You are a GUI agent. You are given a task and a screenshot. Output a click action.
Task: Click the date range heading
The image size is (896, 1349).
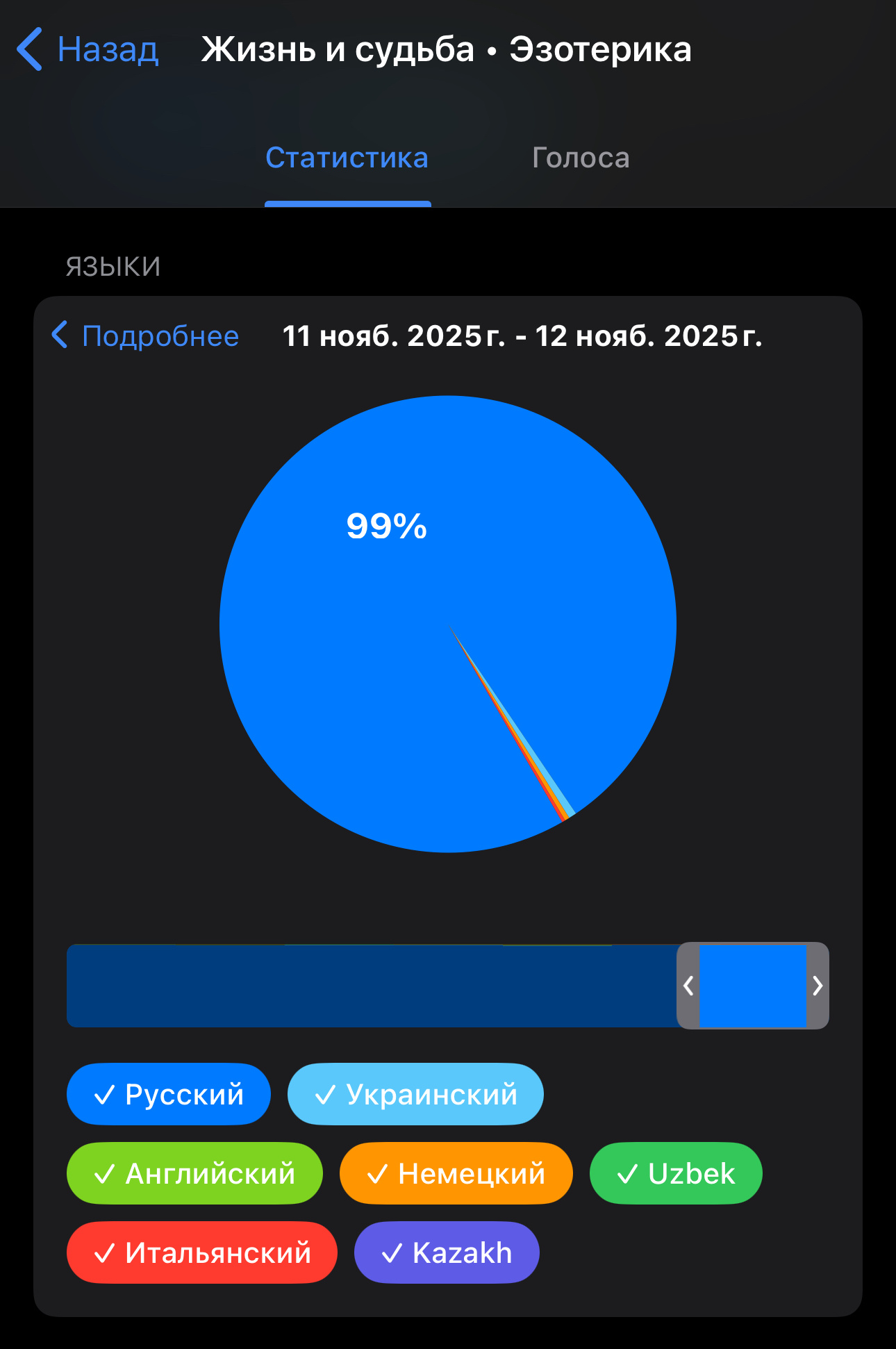[x=522, y=336]
